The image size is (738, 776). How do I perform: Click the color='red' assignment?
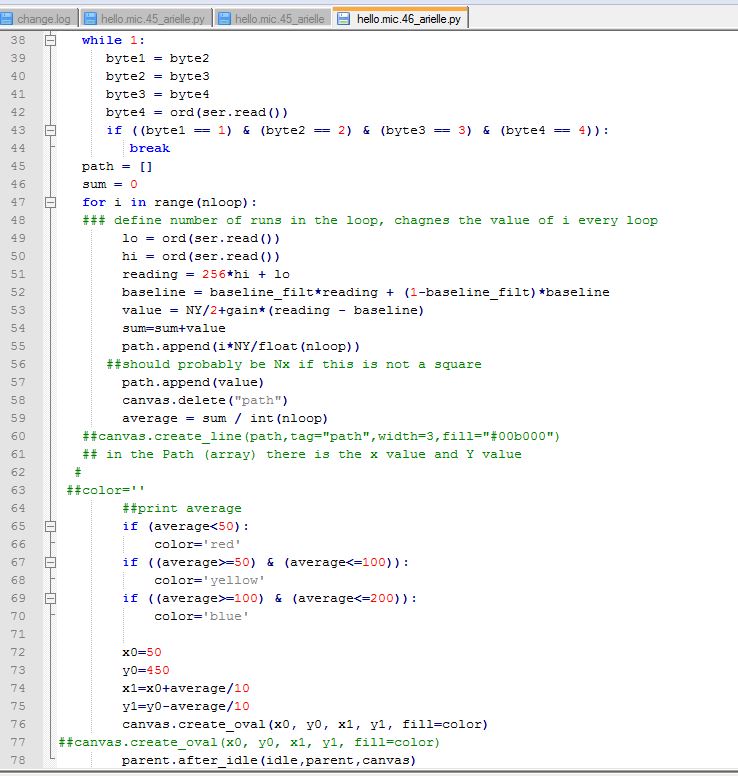click(197, 544)
